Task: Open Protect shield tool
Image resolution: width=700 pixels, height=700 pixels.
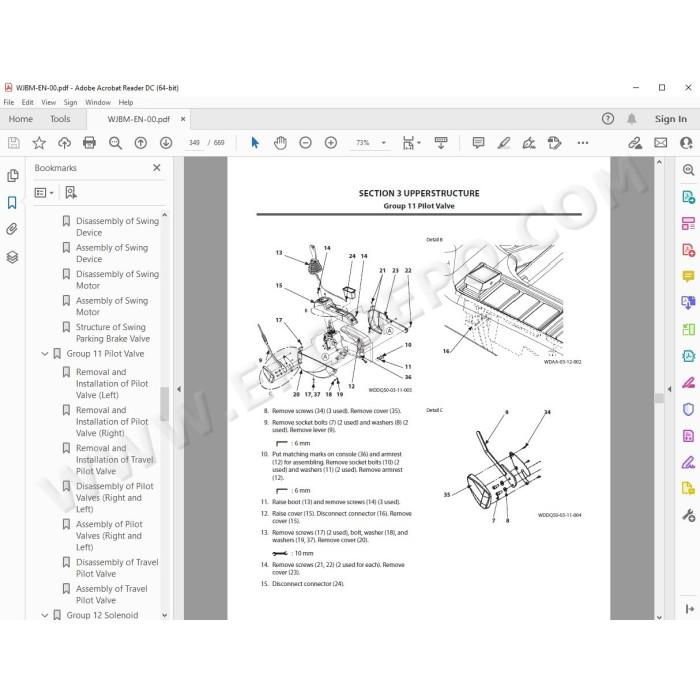Action: pyautogui.click(x=688, y=409)
